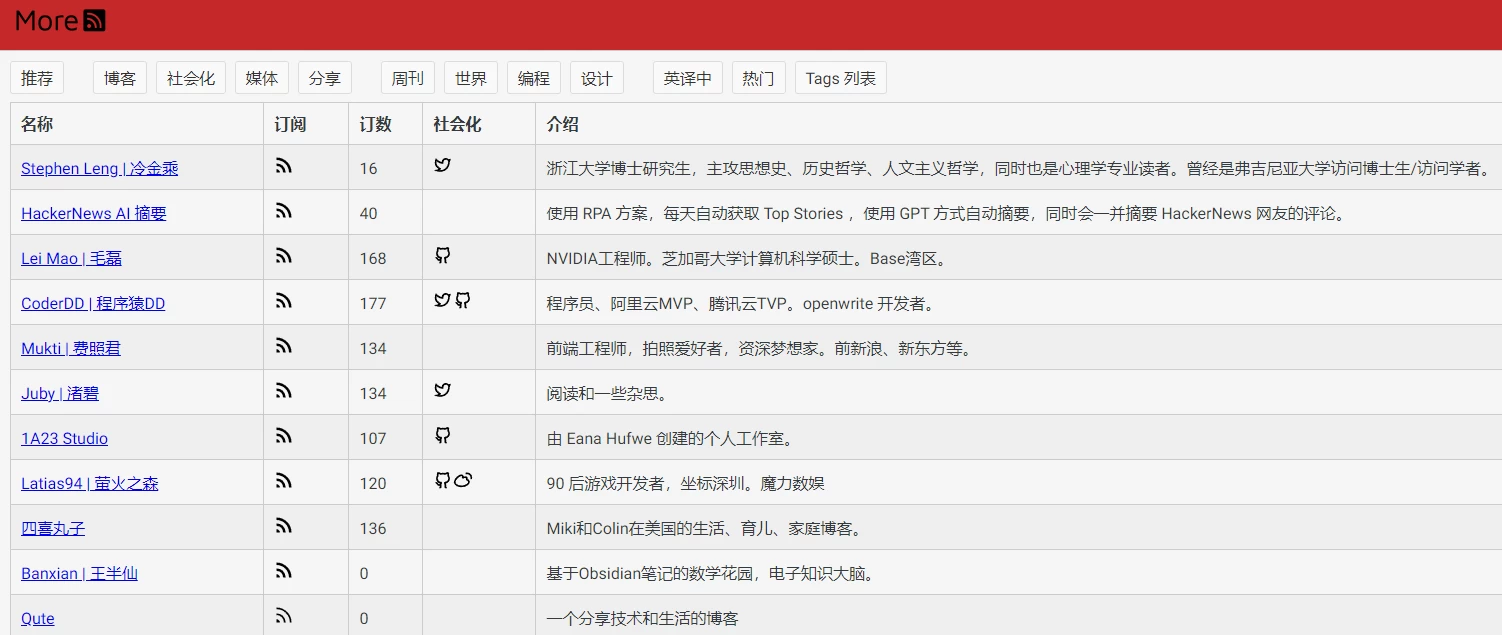Screen dimensions: 1502x635
Task: Open the 周刊 category
Action: (407, 78)
